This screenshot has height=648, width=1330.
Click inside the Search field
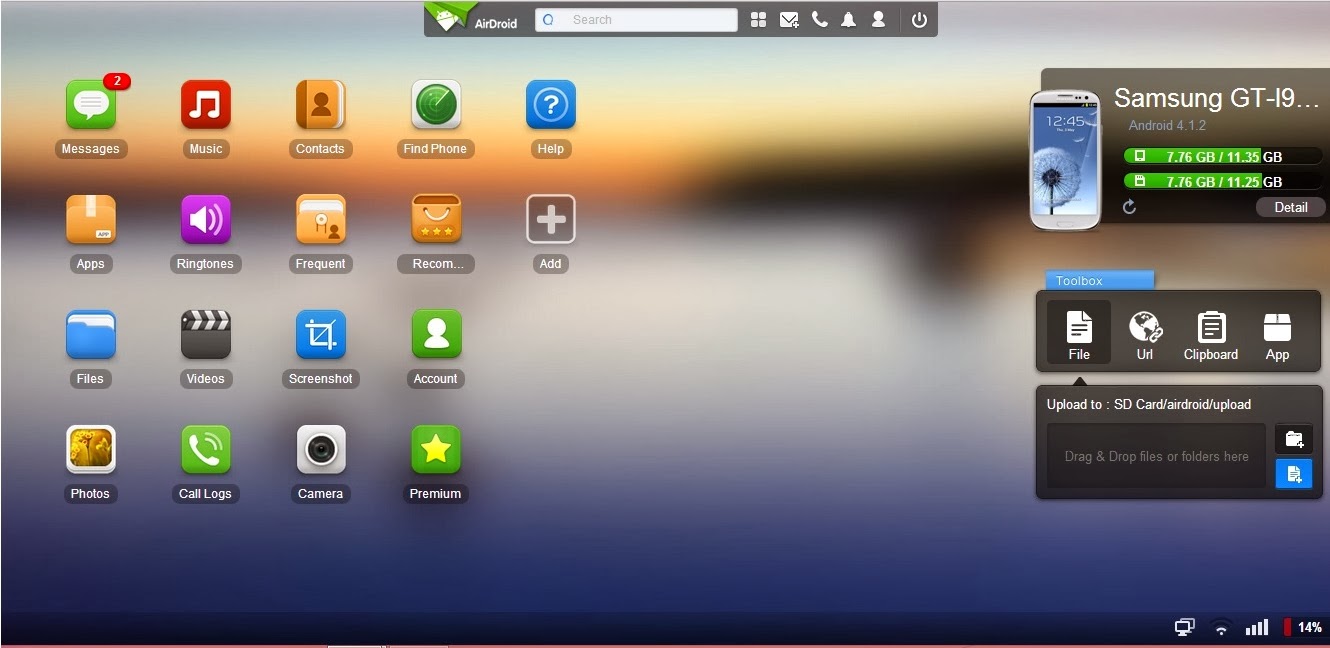635,19
